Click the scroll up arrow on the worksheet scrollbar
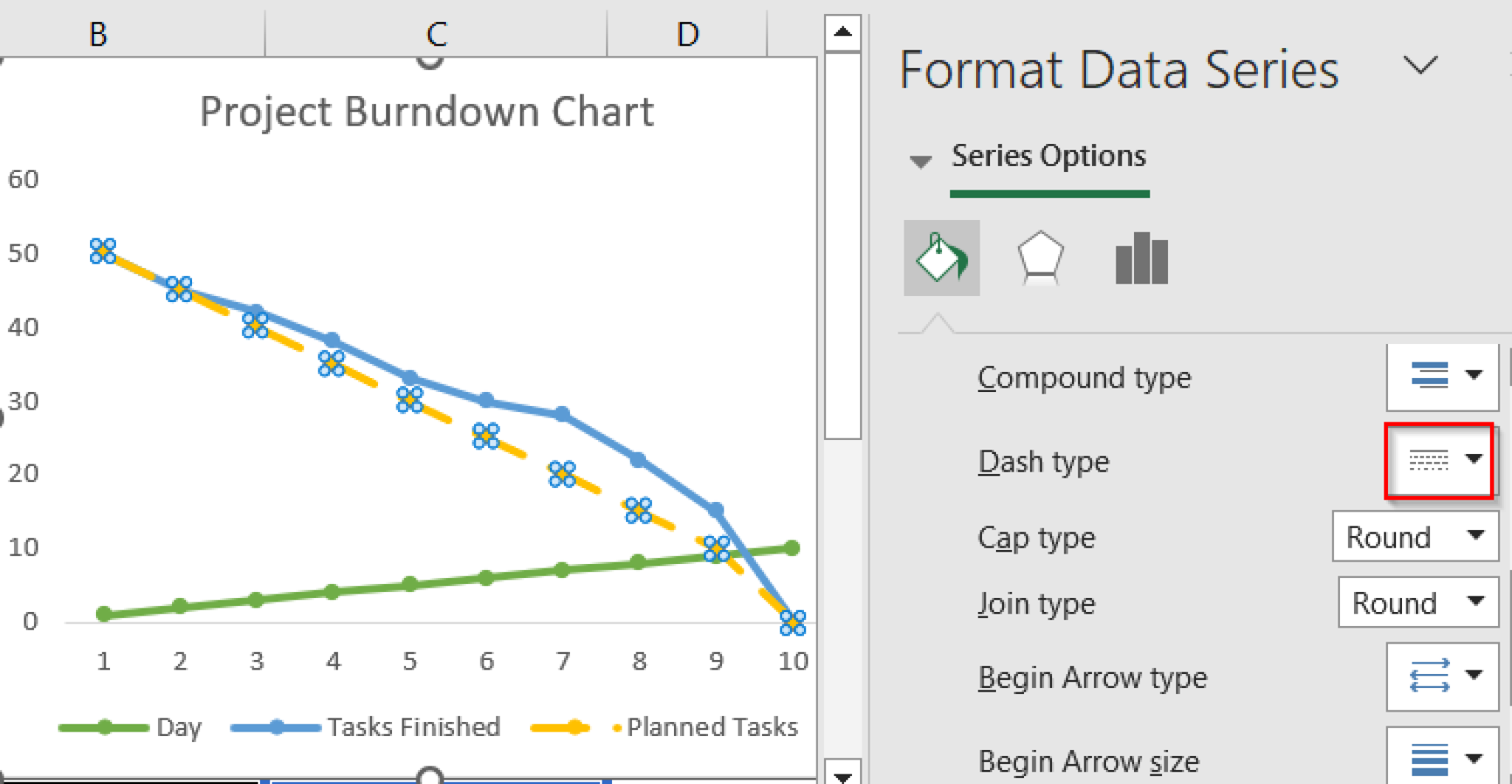1512x784 pixels. tap(842, 31)
